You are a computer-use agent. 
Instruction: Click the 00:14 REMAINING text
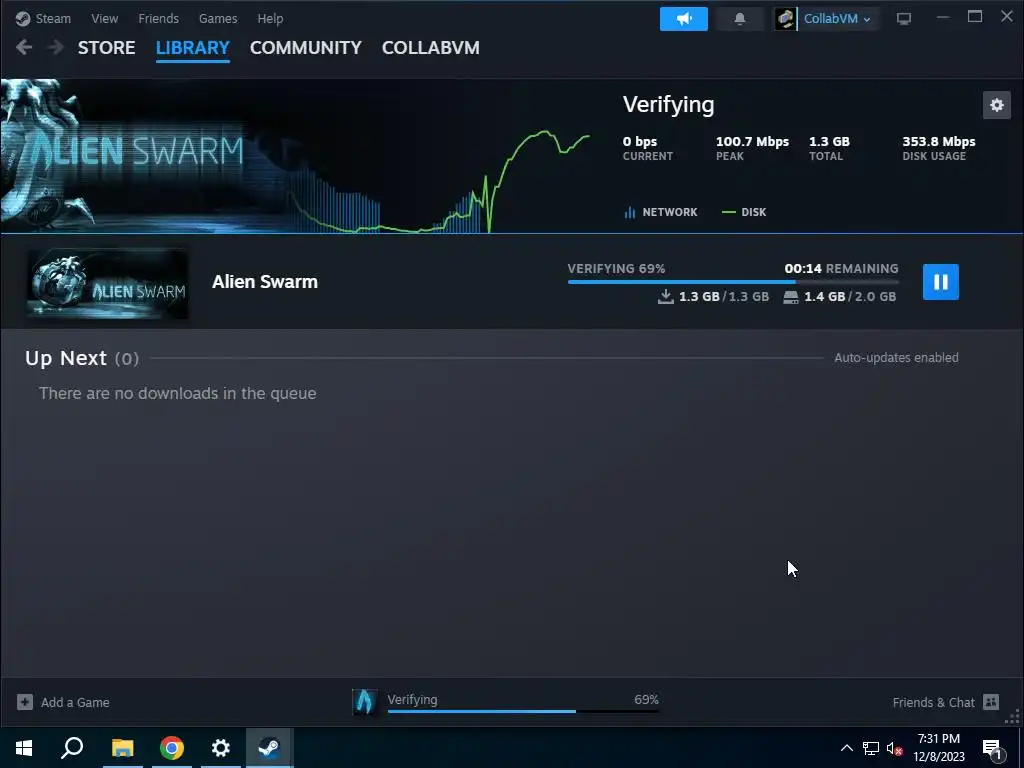(841, 268)
